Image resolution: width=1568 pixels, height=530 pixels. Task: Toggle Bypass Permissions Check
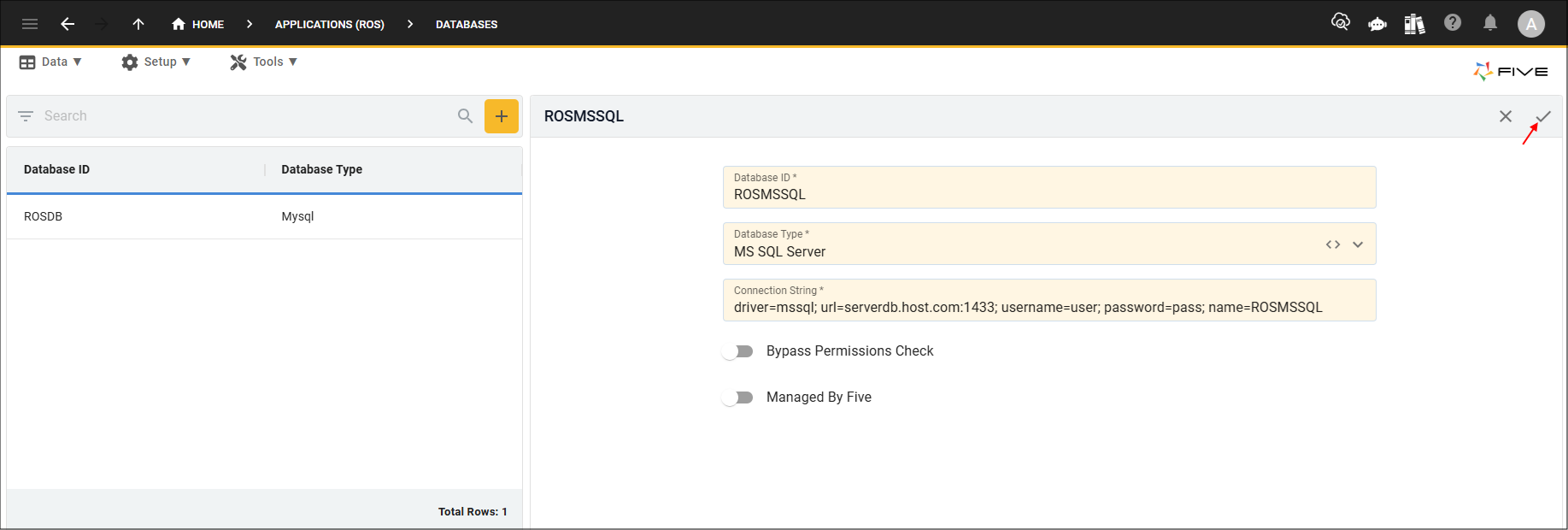(738, 351)
